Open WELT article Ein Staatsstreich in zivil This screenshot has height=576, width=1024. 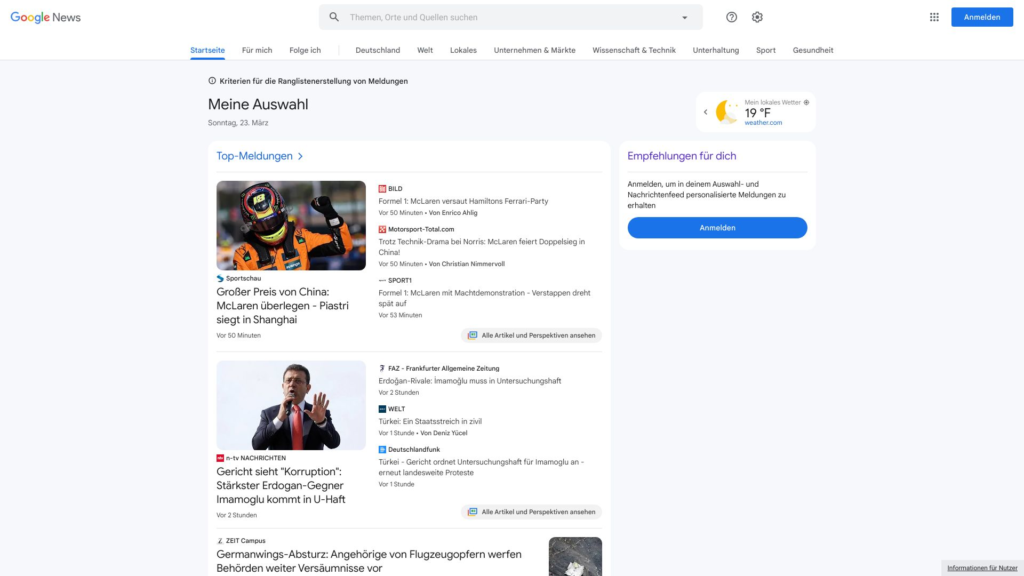(430, 421)
